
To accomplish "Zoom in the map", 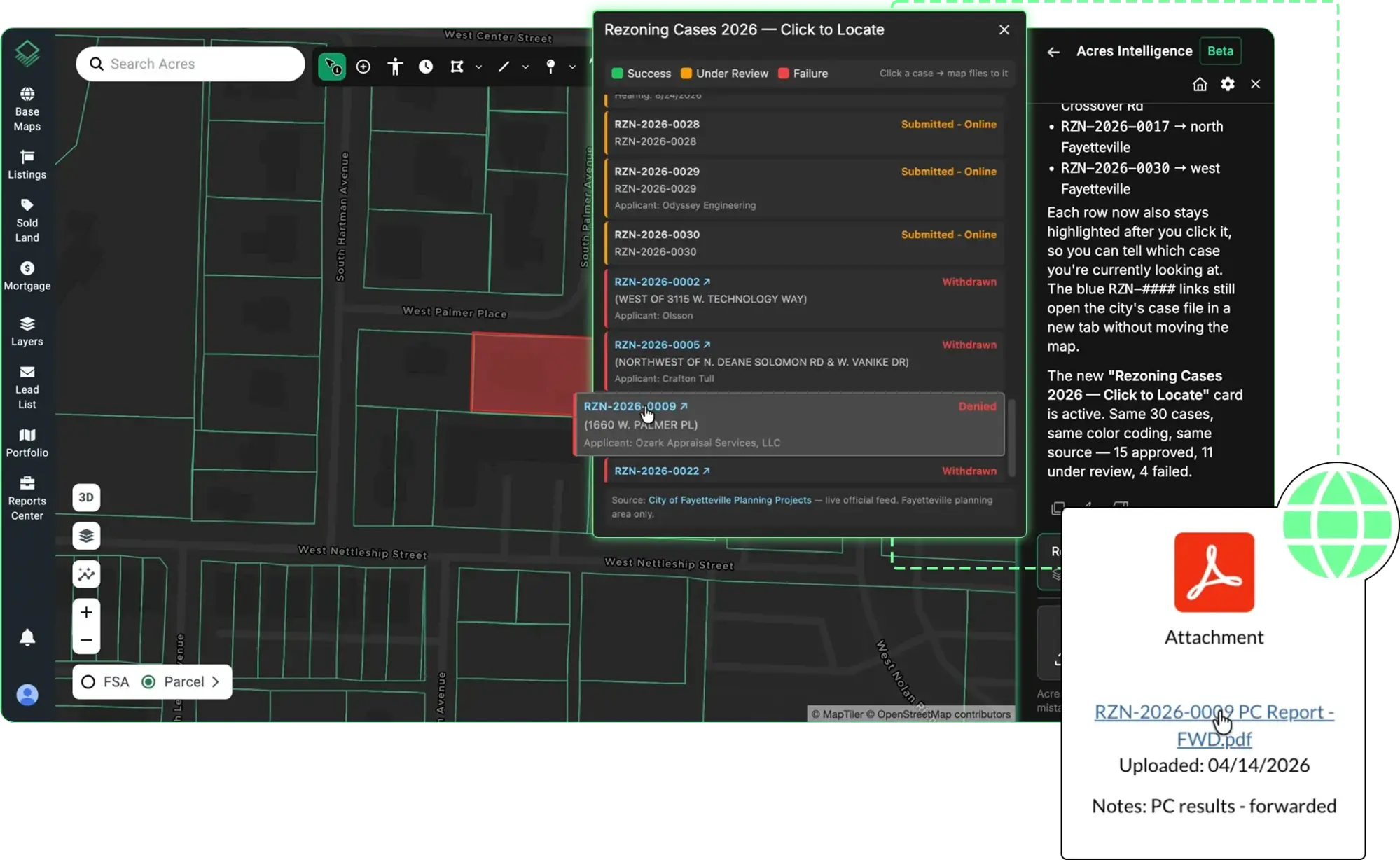I will click(86, 613).
